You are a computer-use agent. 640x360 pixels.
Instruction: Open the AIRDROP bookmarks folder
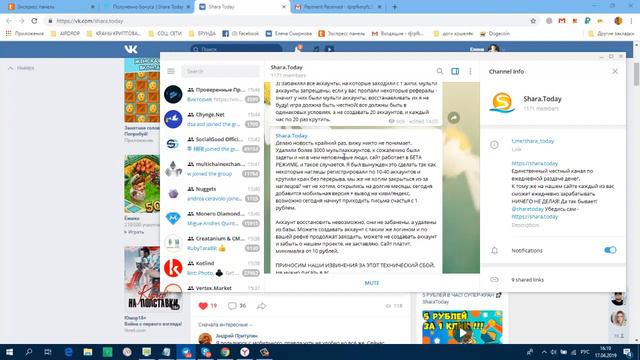65,34
